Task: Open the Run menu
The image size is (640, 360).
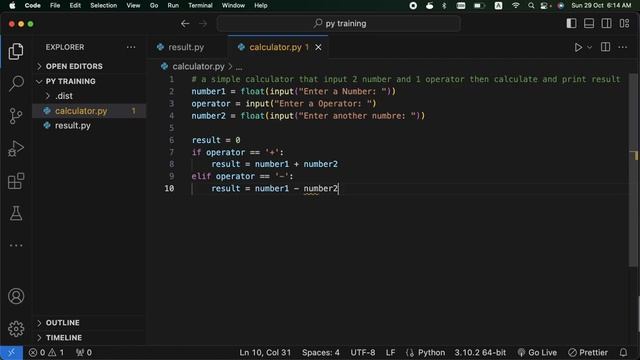Action: pyautogui.click(x=173, y=5)
